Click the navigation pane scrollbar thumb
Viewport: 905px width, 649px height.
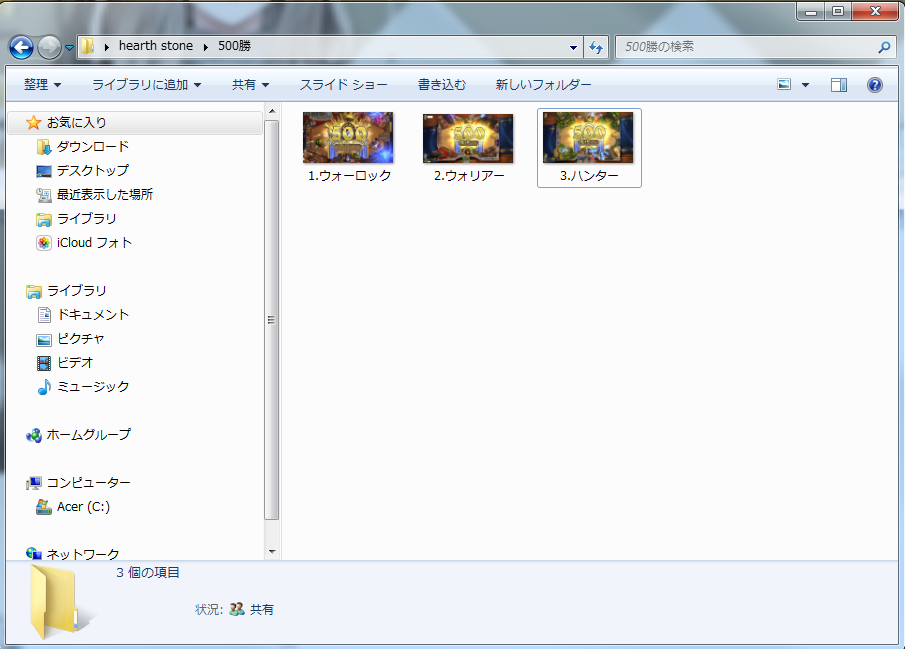(272, 320)
